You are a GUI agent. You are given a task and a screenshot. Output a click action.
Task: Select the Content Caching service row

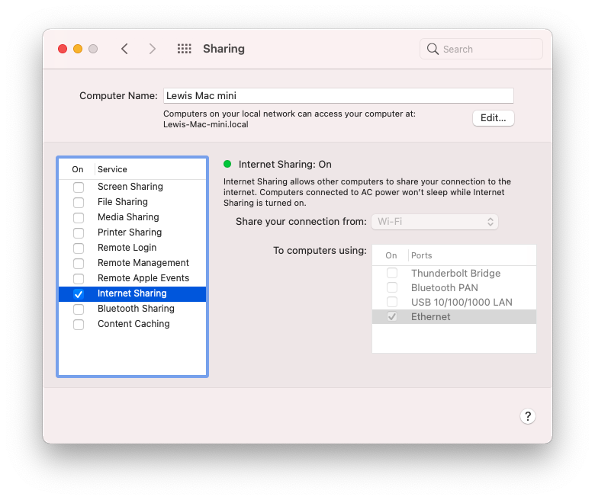click(x=132, y=324)
